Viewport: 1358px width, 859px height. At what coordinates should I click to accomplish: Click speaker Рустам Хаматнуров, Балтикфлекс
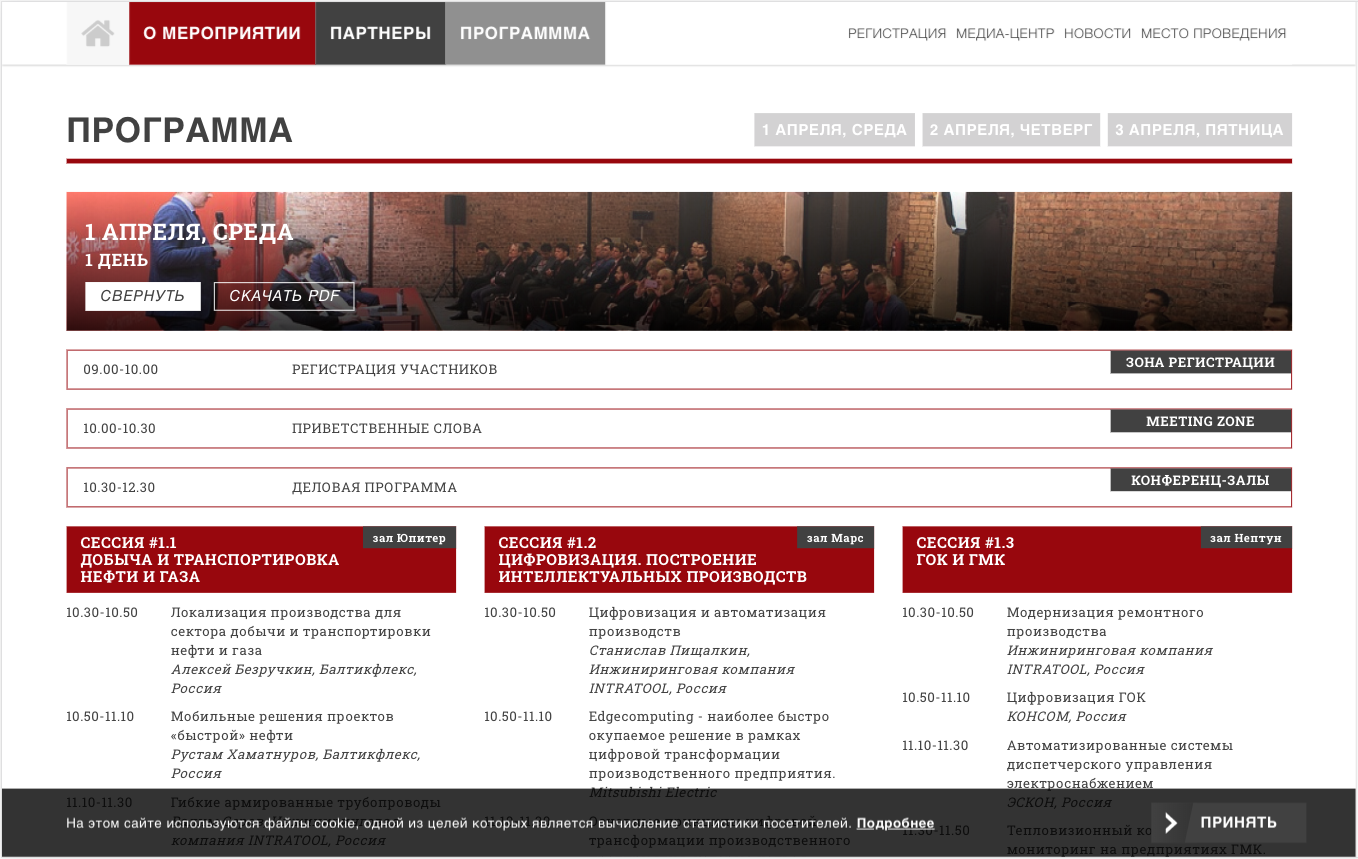296,764
